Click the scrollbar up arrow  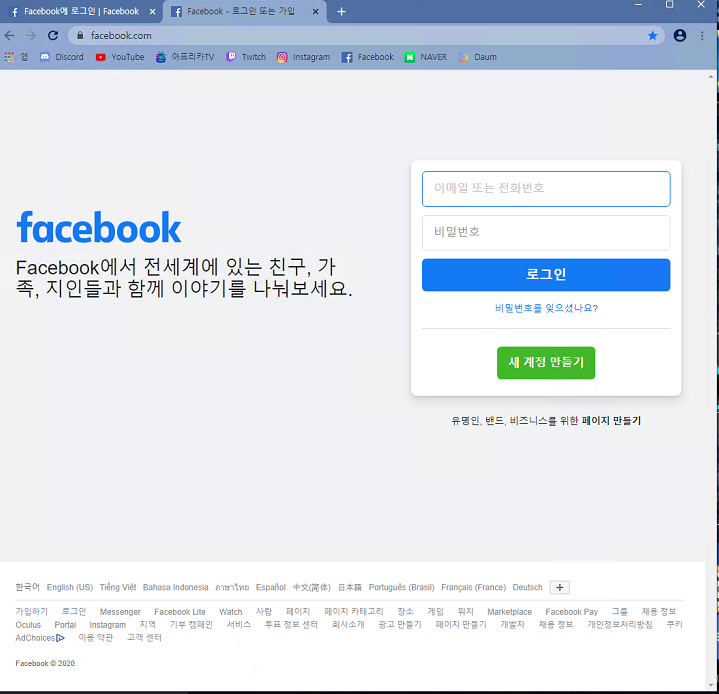pos(711,77)
